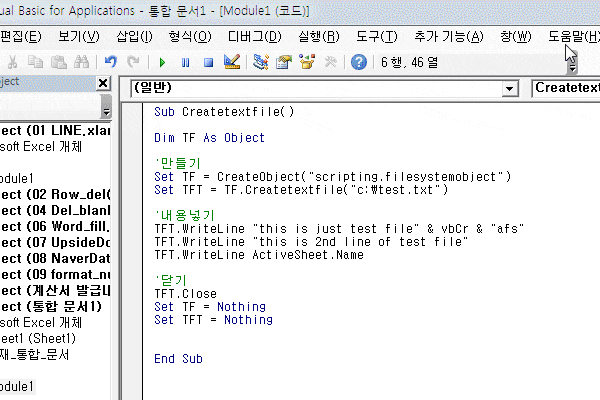Select project 통합 문서1 in tree
The height and width of the screenshot is (400, 600).
click(x=51, y=307)
